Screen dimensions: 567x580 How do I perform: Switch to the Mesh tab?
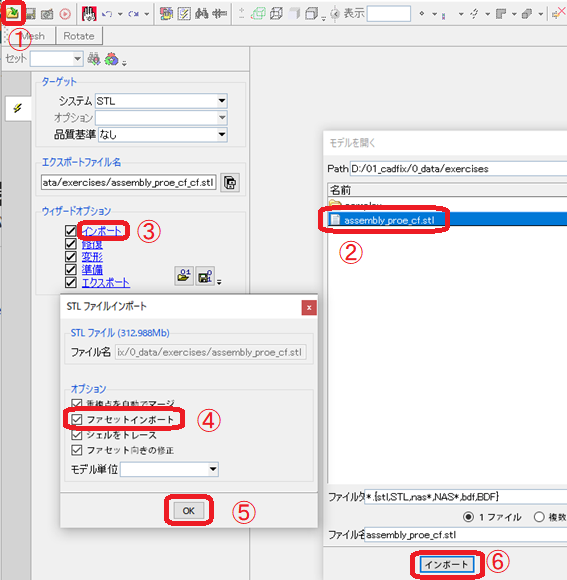pos(31,36)
